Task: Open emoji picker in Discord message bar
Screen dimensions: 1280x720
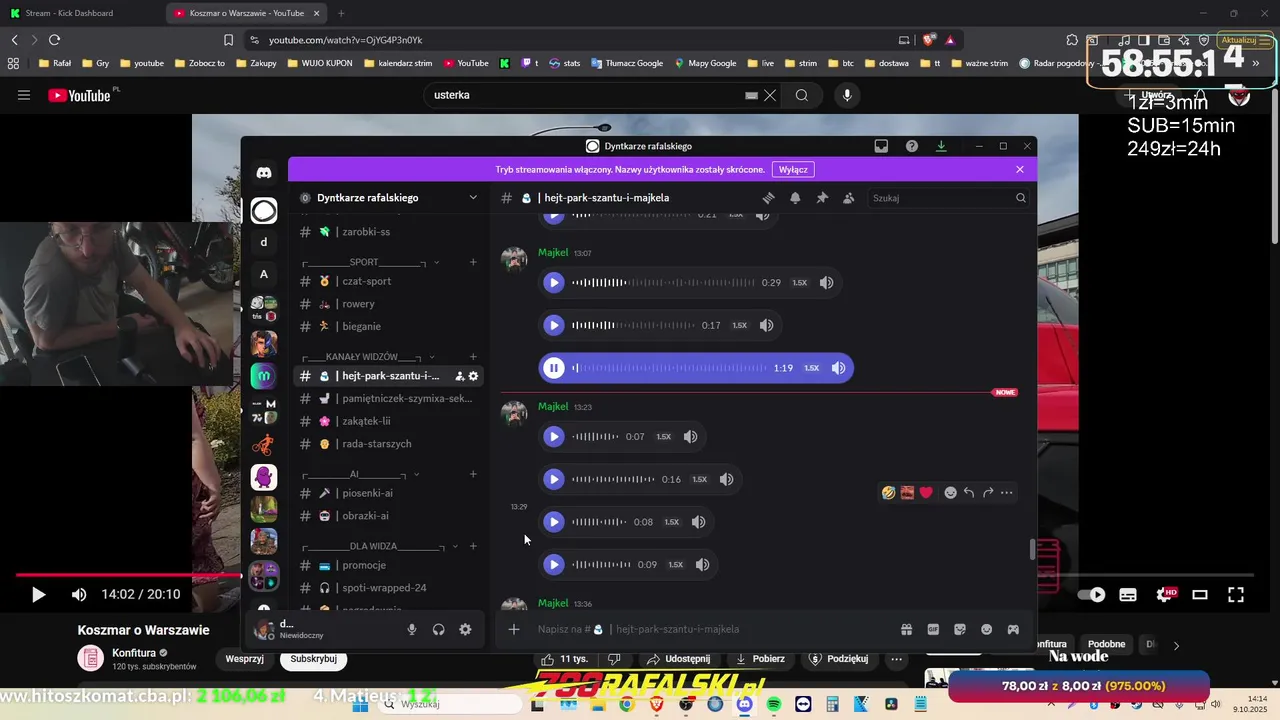Action: [986, 629]
